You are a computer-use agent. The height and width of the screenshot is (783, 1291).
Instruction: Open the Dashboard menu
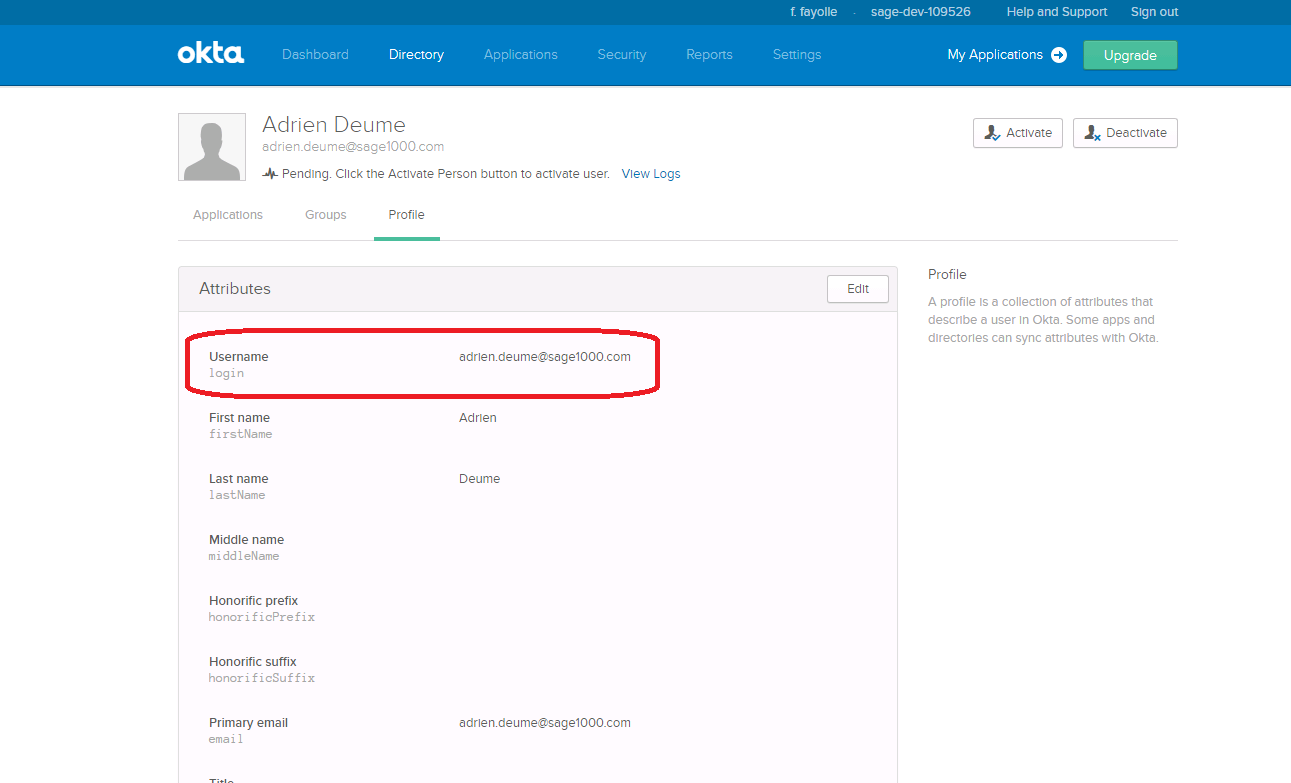click(315, 55)
